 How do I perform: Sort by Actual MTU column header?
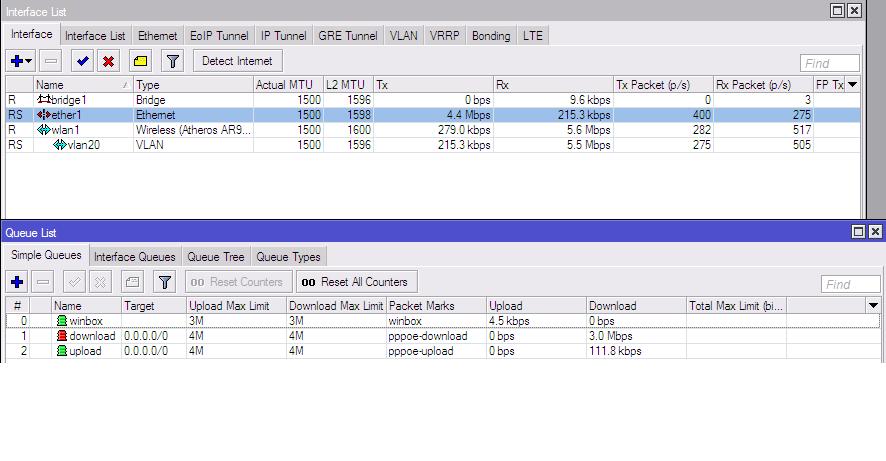point(288,85)
